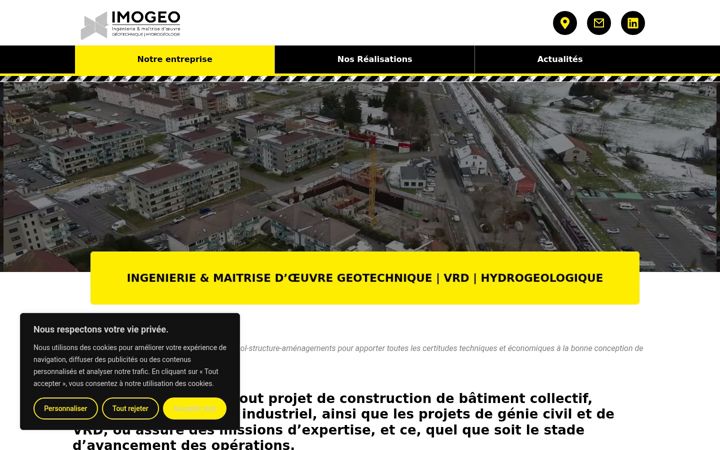This screenshot has width=720, height=450.
Task: Open the Notre entreprise menu
Action: click(x=175, y=59)
